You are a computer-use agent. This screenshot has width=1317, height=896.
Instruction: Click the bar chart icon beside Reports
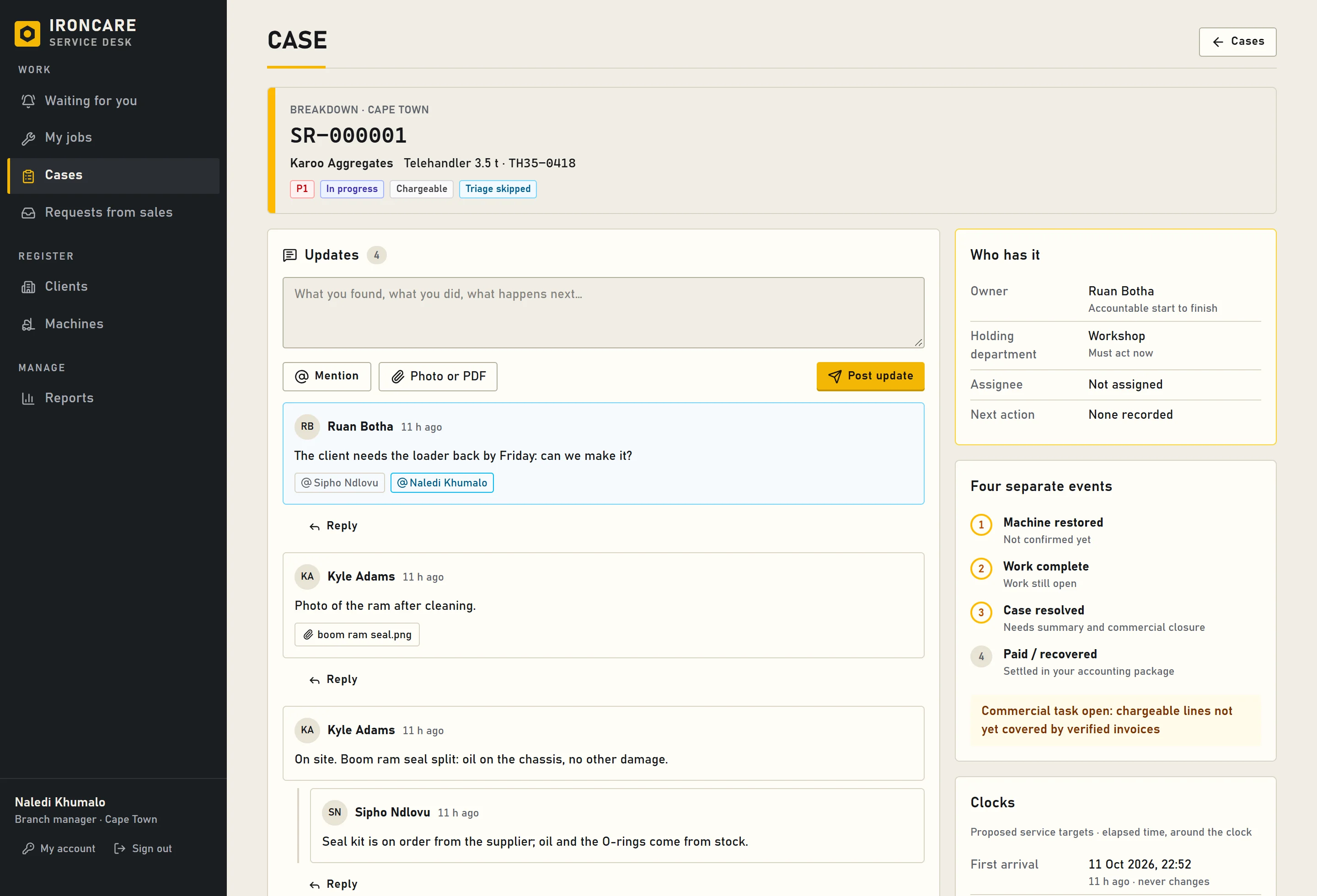pyautogui.click(x=28, y=399)
